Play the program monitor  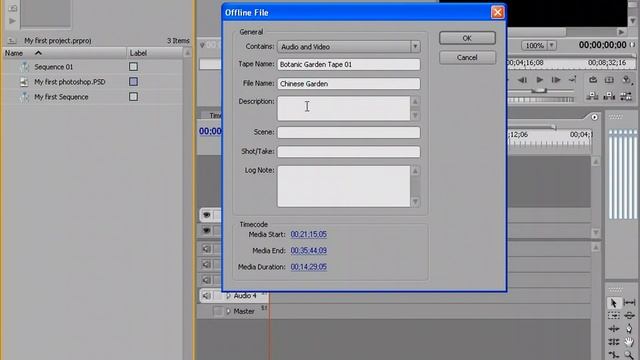point(539,80)
